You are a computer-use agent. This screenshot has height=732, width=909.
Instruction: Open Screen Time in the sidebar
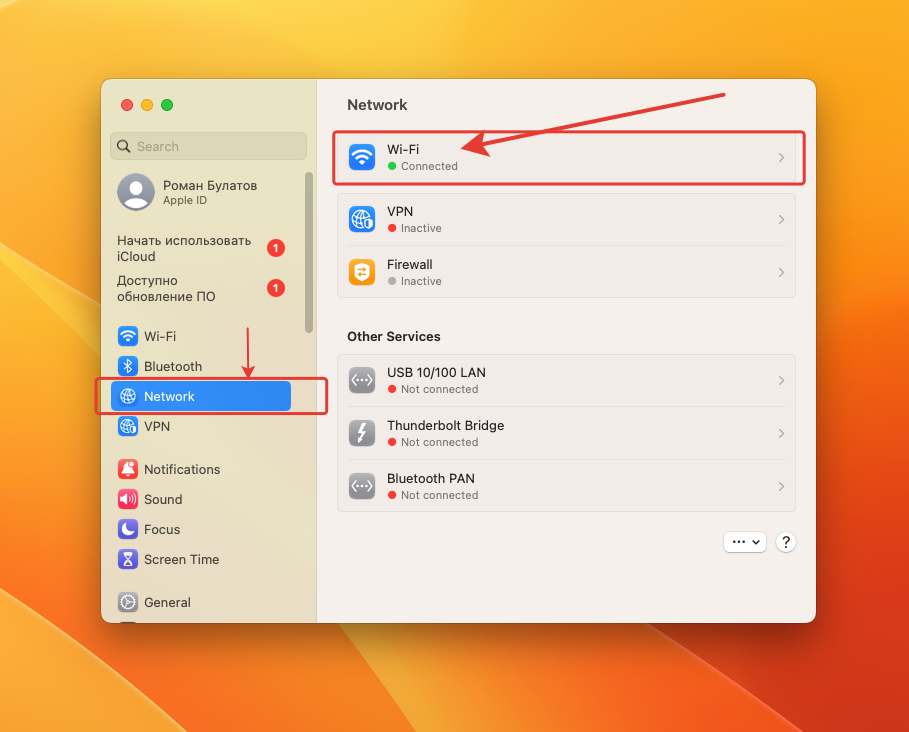[180, 560]
